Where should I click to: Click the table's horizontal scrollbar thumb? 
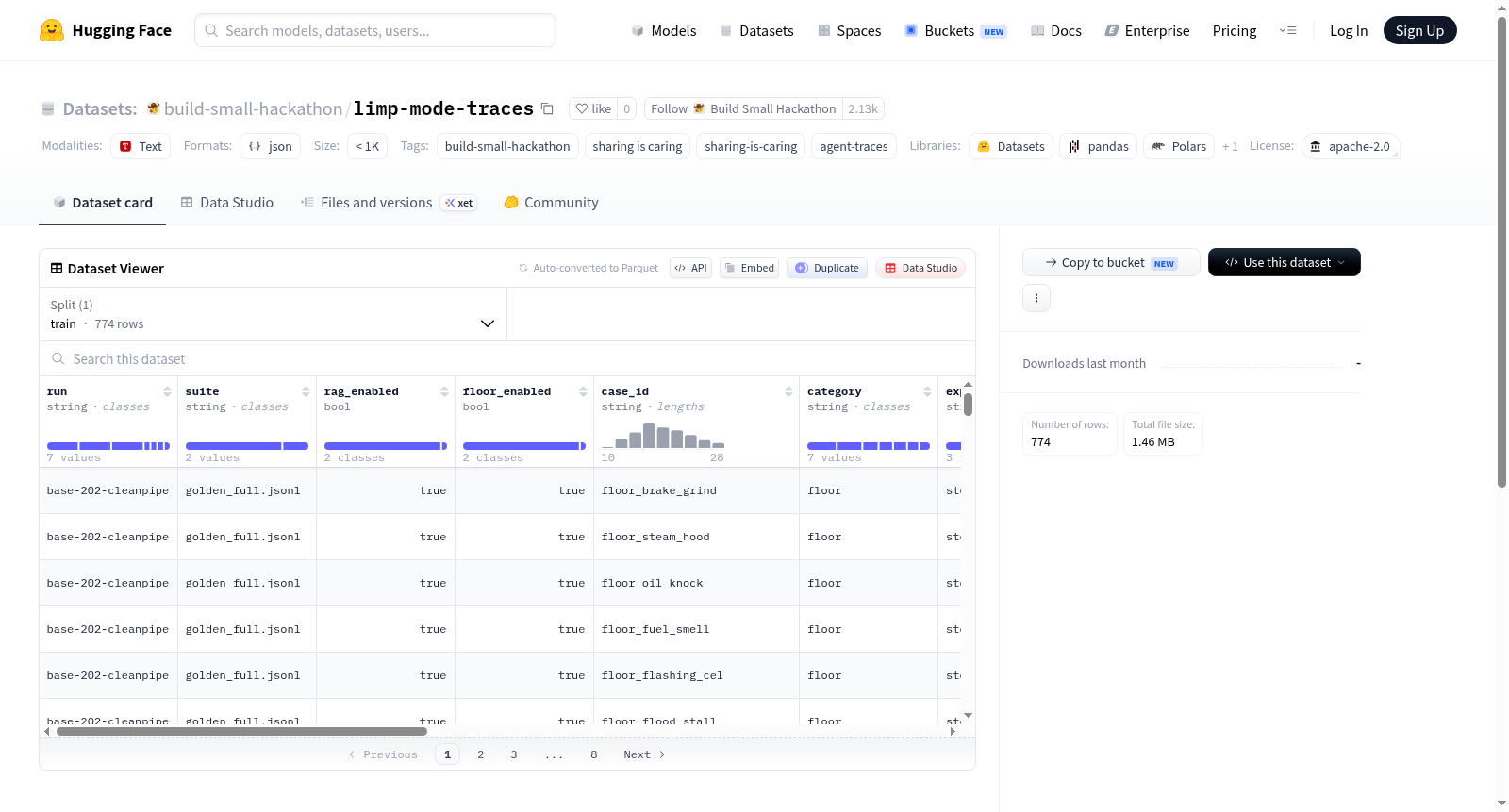click(x=241, y=731)
